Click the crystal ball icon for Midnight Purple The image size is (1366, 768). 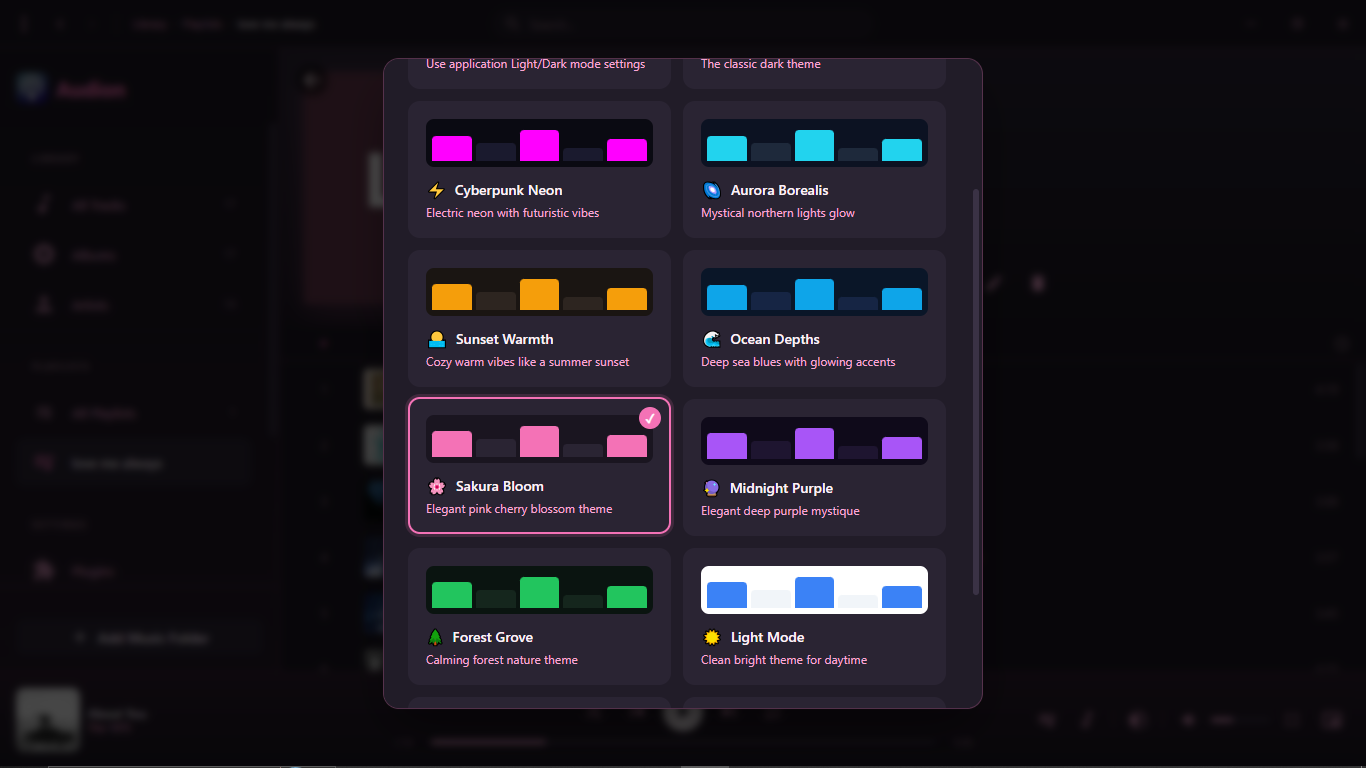click(x=711, y=488)
